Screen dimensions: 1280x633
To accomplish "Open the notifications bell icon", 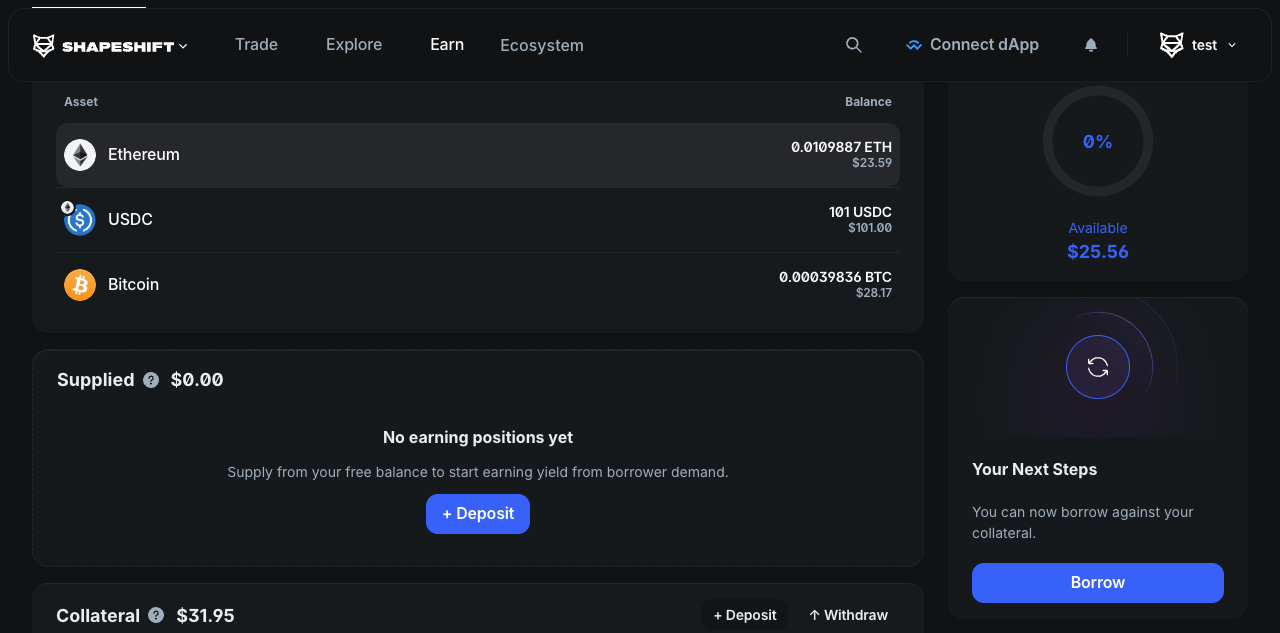I will tap(1091, 45).
